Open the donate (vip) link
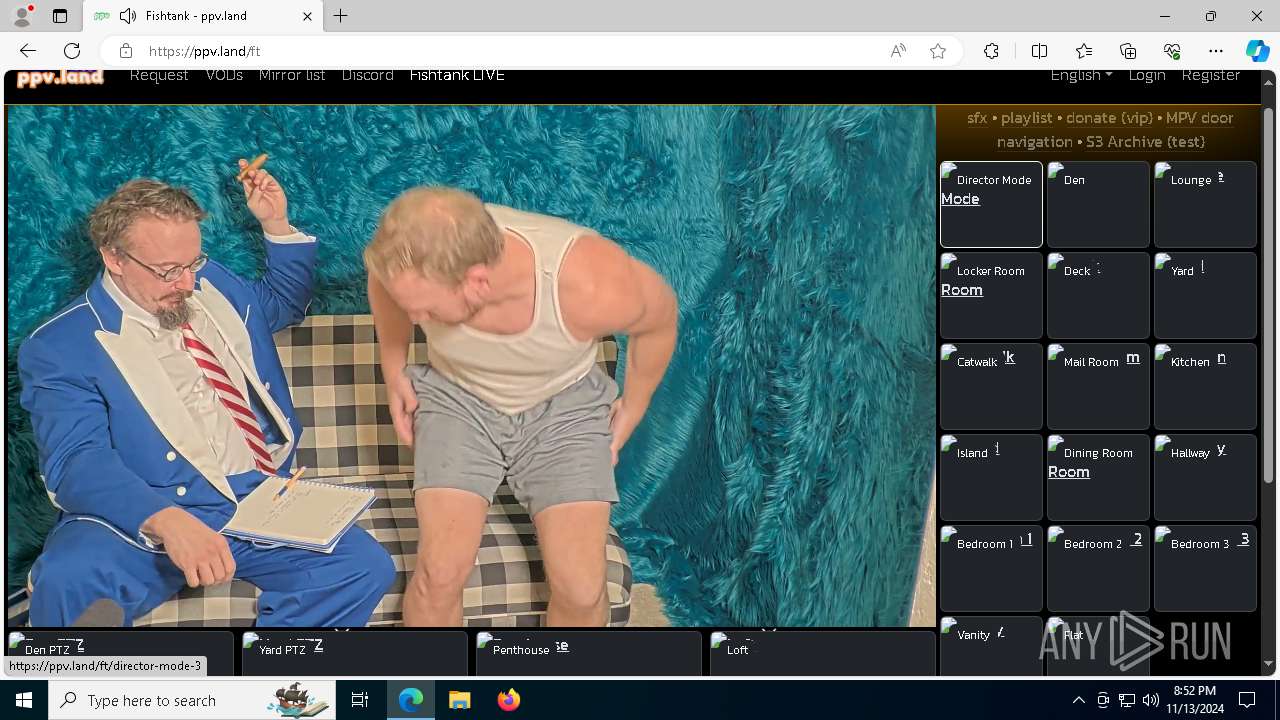The image size is (1280, 720). point(1109,118)
